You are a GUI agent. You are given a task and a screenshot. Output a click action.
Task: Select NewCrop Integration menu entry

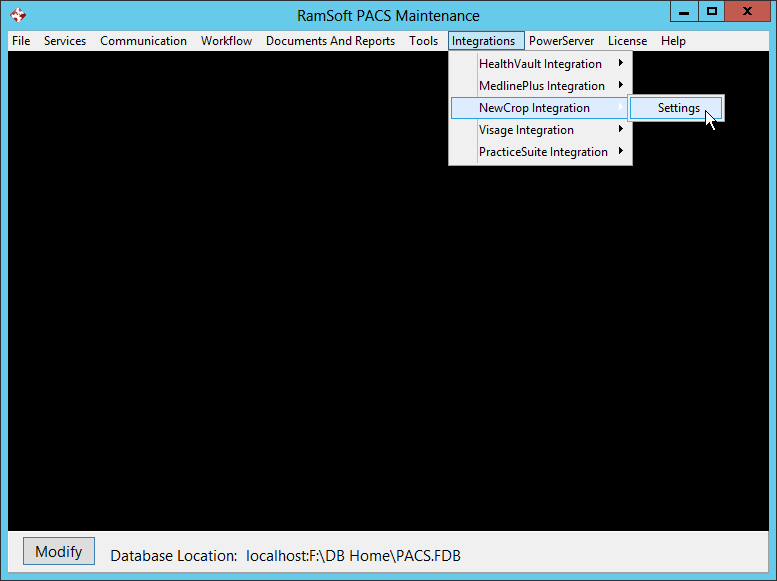[534, 108]
